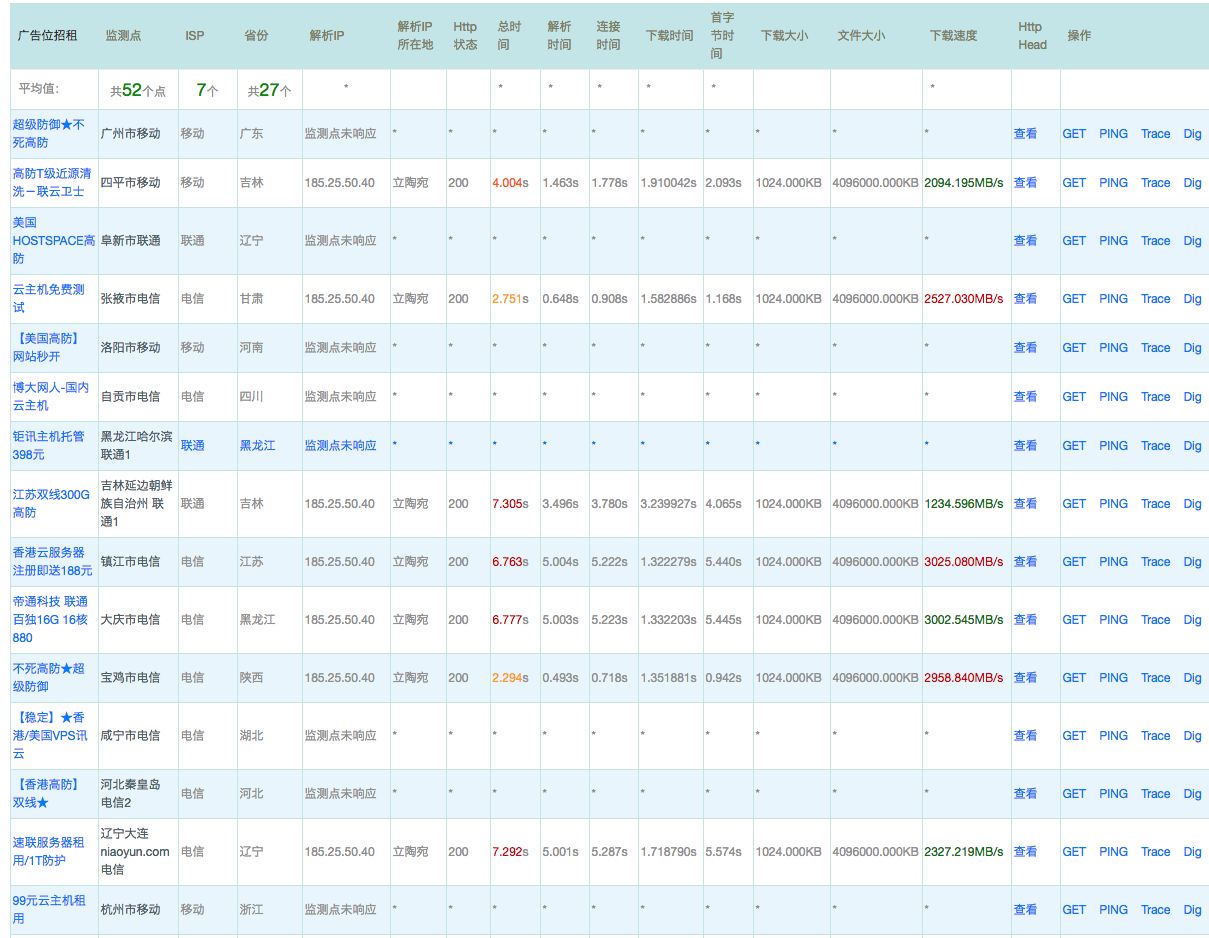1209x938 pixels.
Task: Run Trace for 杭州市移动 row
Action: [1155, 910]
